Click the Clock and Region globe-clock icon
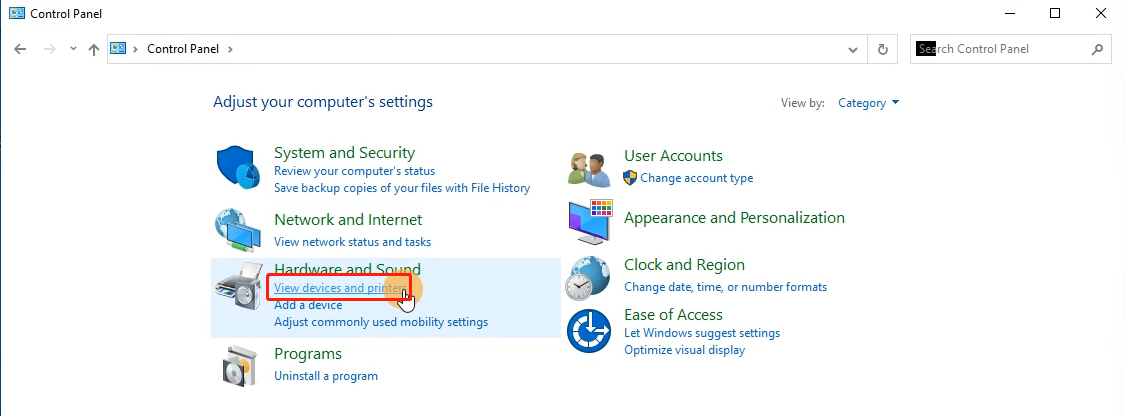Image resolution: width=1124 pixels, height=416 pixels. tap(587, 278)
